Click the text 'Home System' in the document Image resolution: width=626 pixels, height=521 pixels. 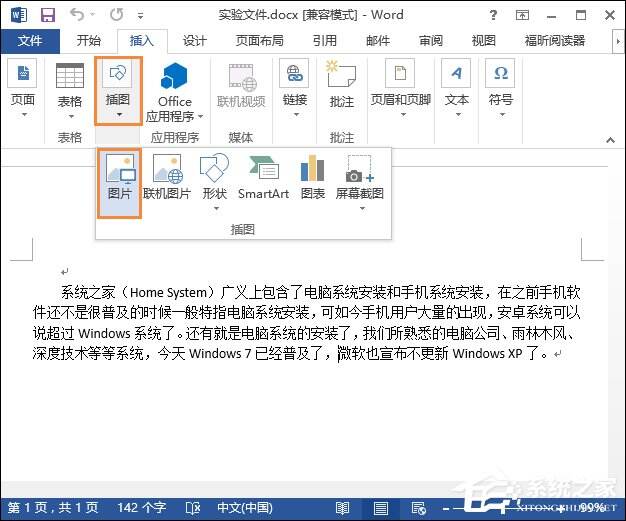168,293
